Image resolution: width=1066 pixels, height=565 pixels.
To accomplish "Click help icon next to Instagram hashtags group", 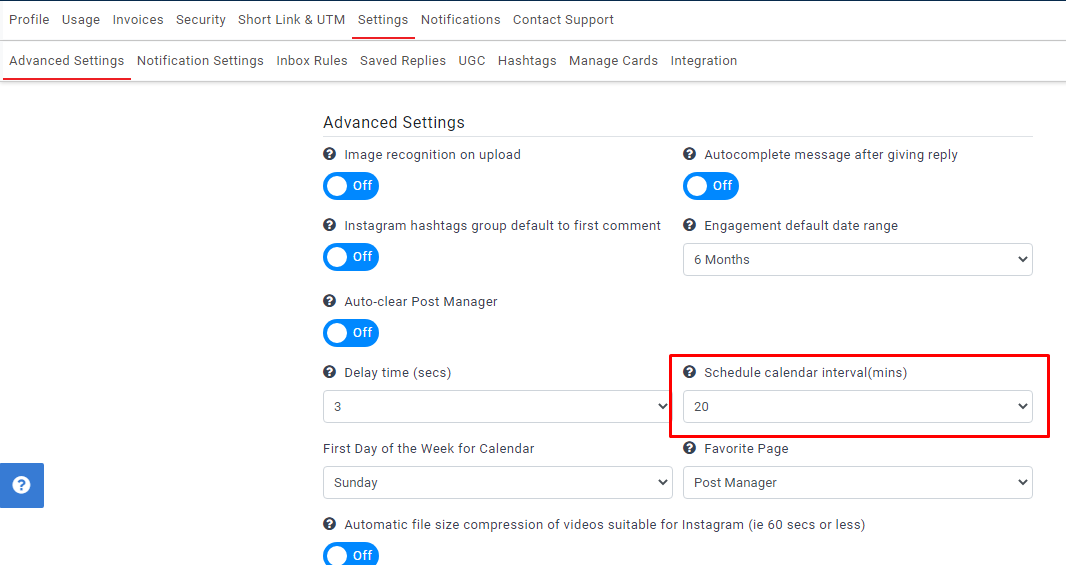I will point(330,226).
